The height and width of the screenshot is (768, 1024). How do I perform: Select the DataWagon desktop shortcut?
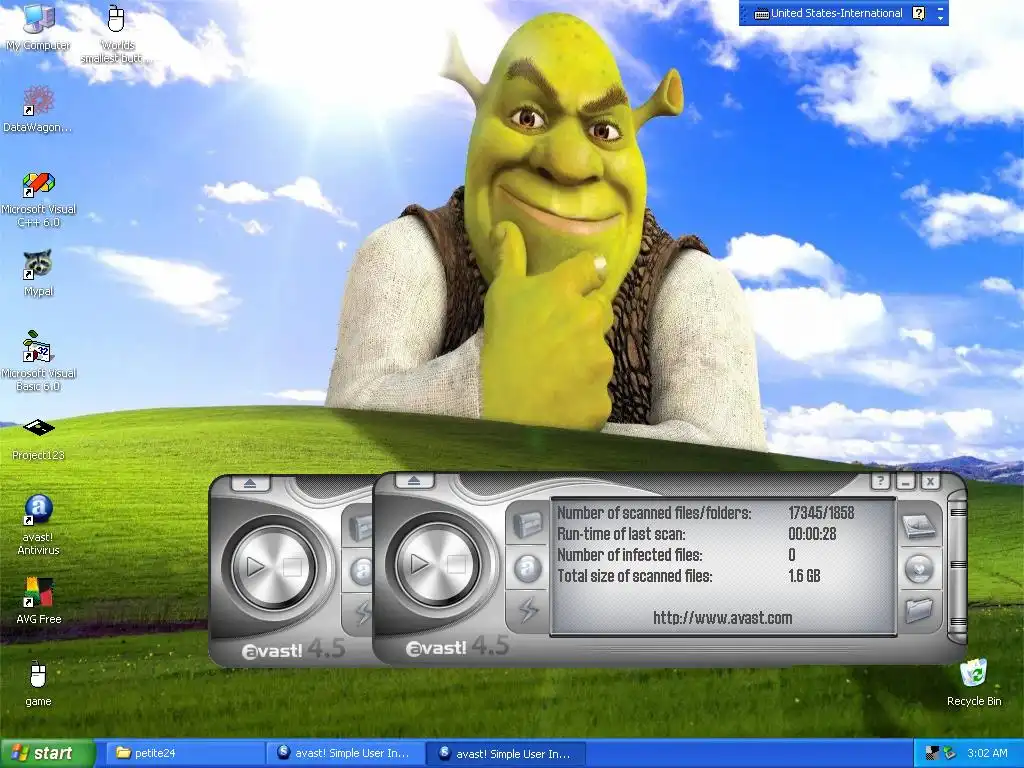coord(38,109)
